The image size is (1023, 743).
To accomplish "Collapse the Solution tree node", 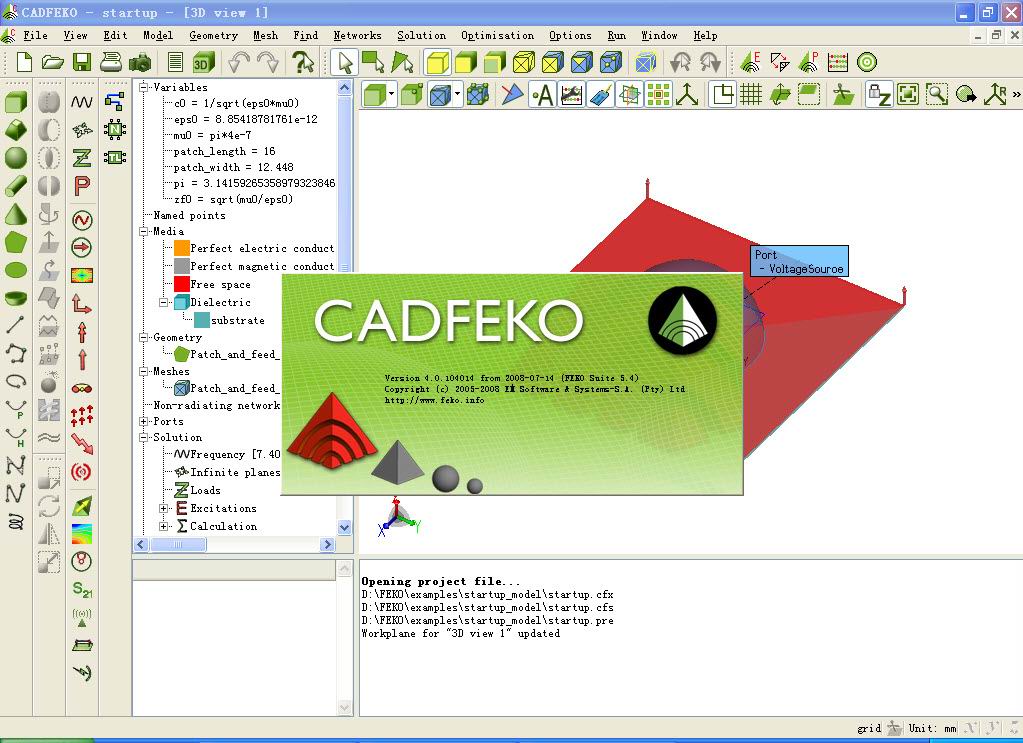I will (144, 438).
